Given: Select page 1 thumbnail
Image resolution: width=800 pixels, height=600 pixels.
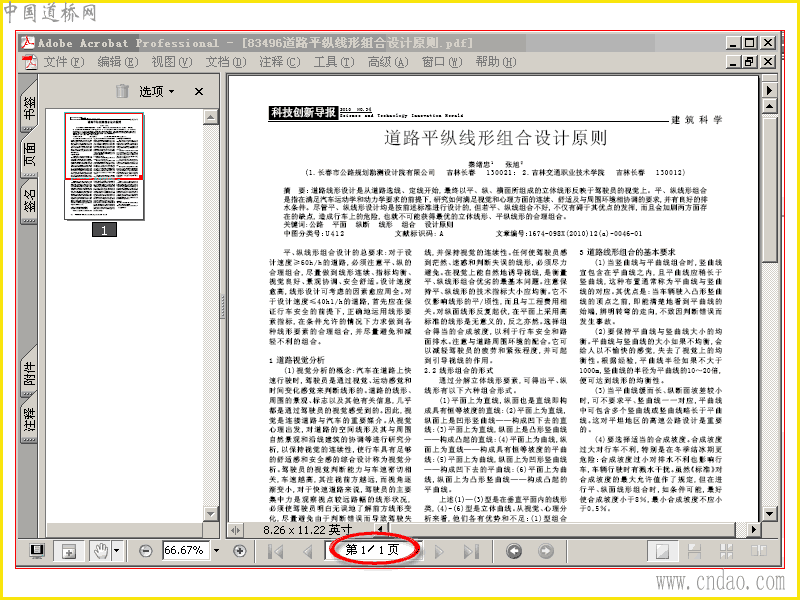Looking at the screenshot, I should (104, 166).
